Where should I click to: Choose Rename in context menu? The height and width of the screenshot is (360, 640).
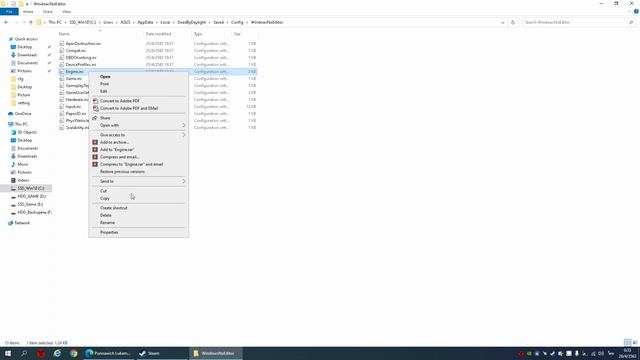pos(107,223)
